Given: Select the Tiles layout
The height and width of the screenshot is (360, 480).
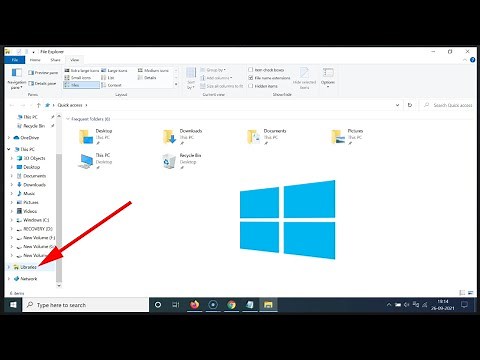Looking at the screenshot, I should [81, 85].
